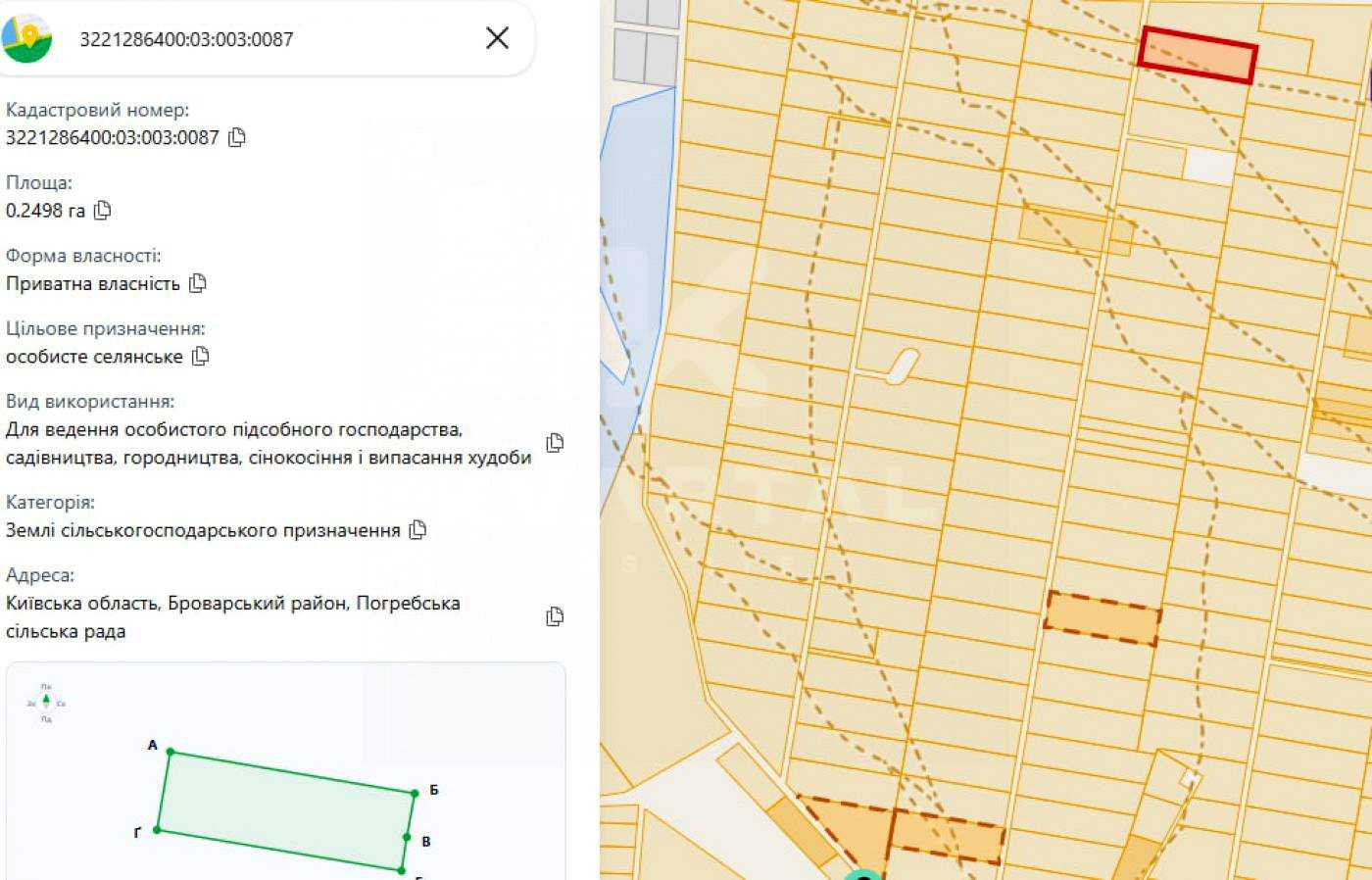Click the compass icon in parcel diagram
The image size is (1372, 880).
[46, 703]
